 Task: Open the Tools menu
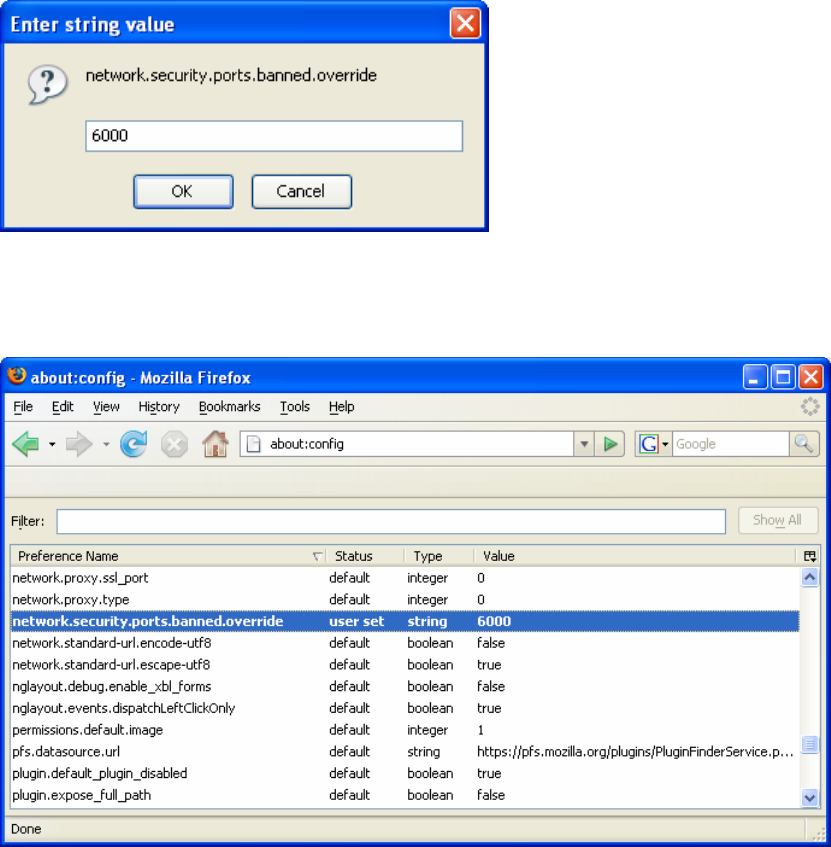tap(295, 407)
